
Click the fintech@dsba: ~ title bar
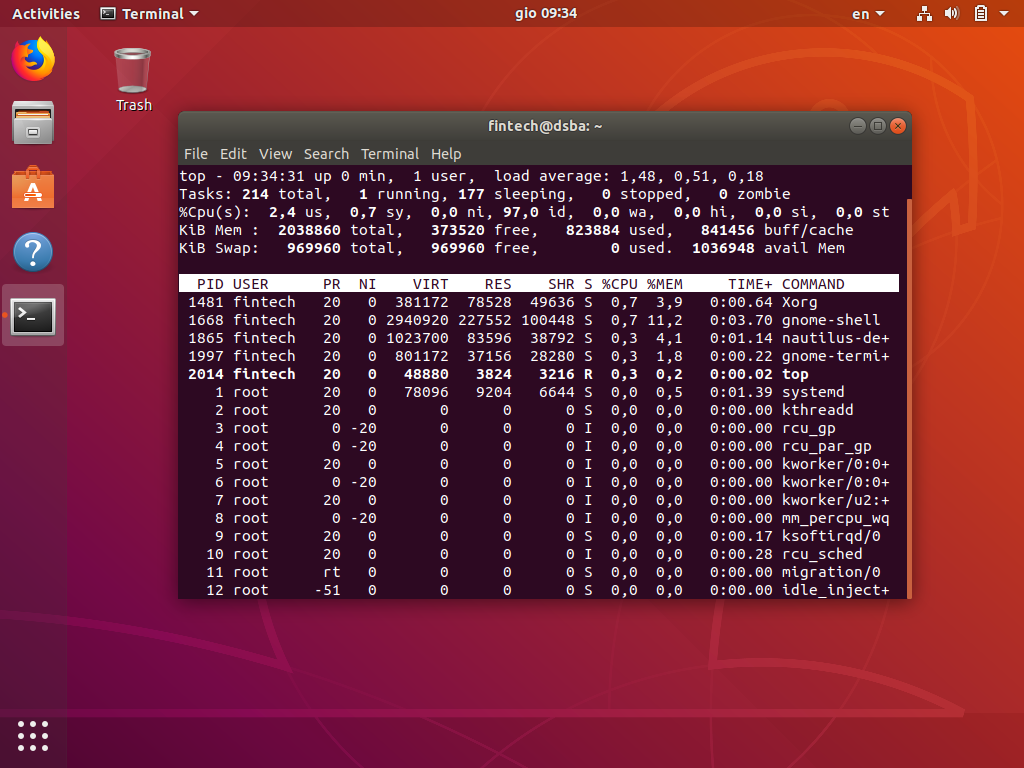pos(545,126)
